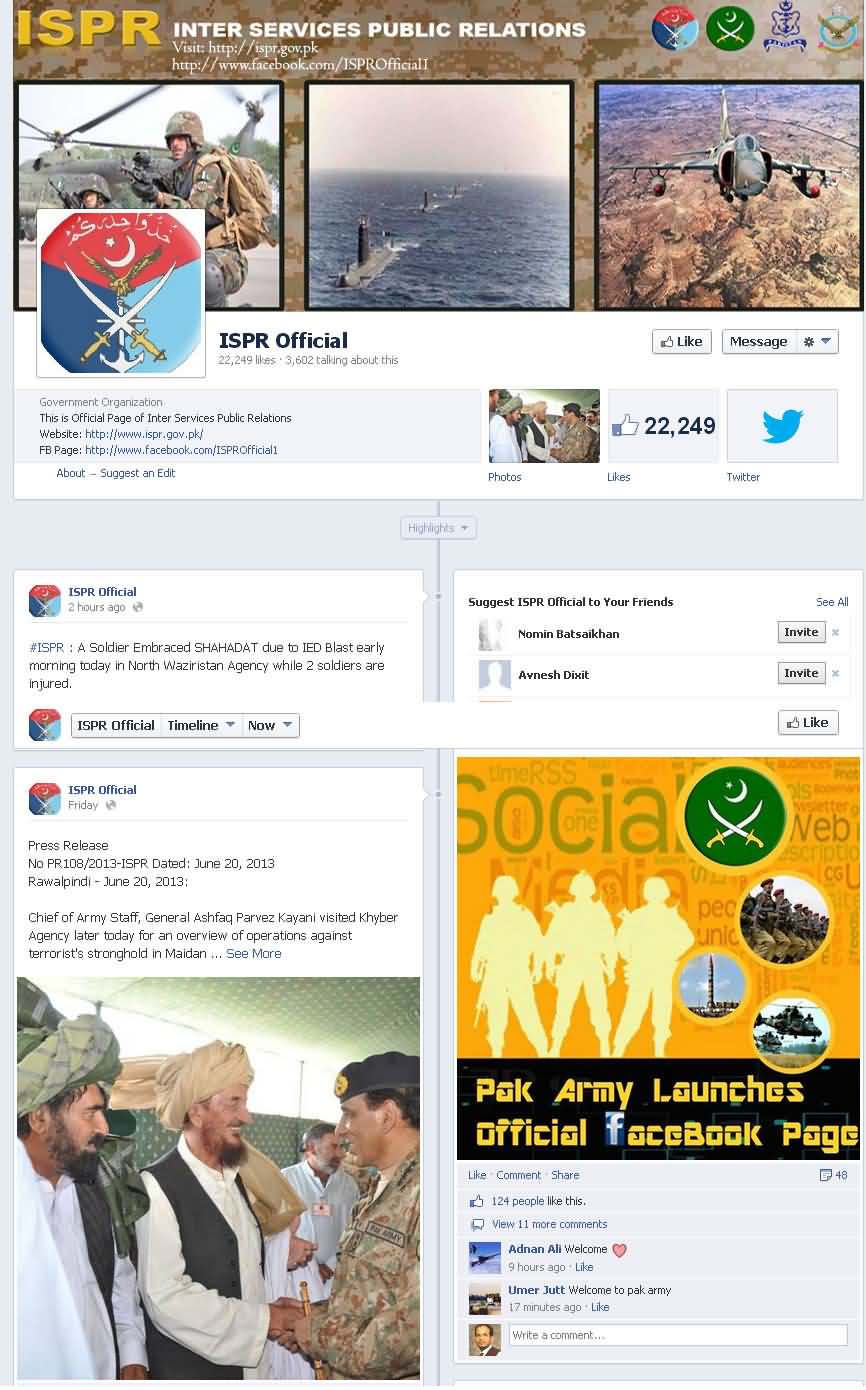Click the ISPR Official profile picture emblem

[x=121, y=293]
